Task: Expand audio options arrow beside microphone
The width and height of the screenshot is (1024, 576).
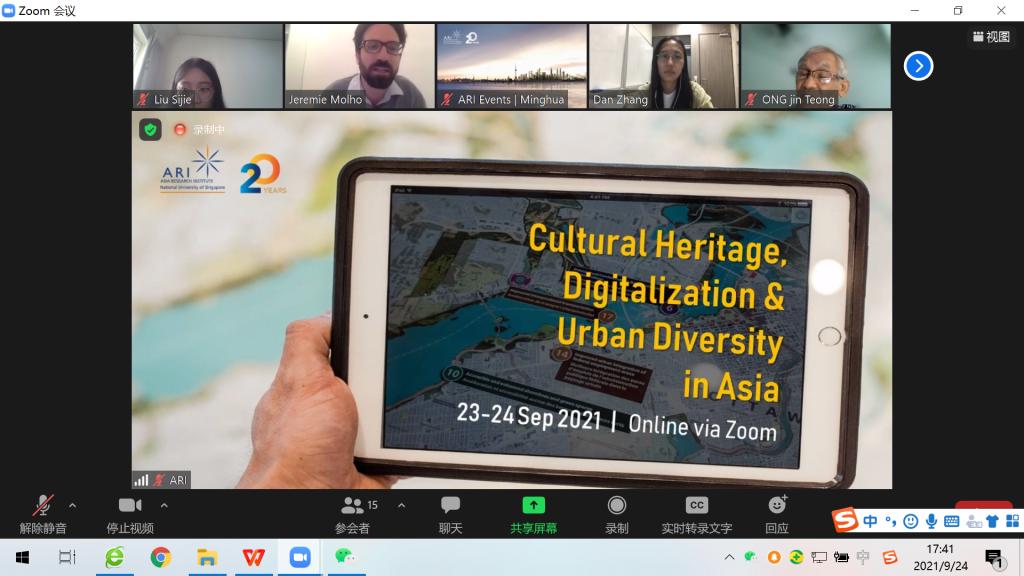Action: pos(72,505)
